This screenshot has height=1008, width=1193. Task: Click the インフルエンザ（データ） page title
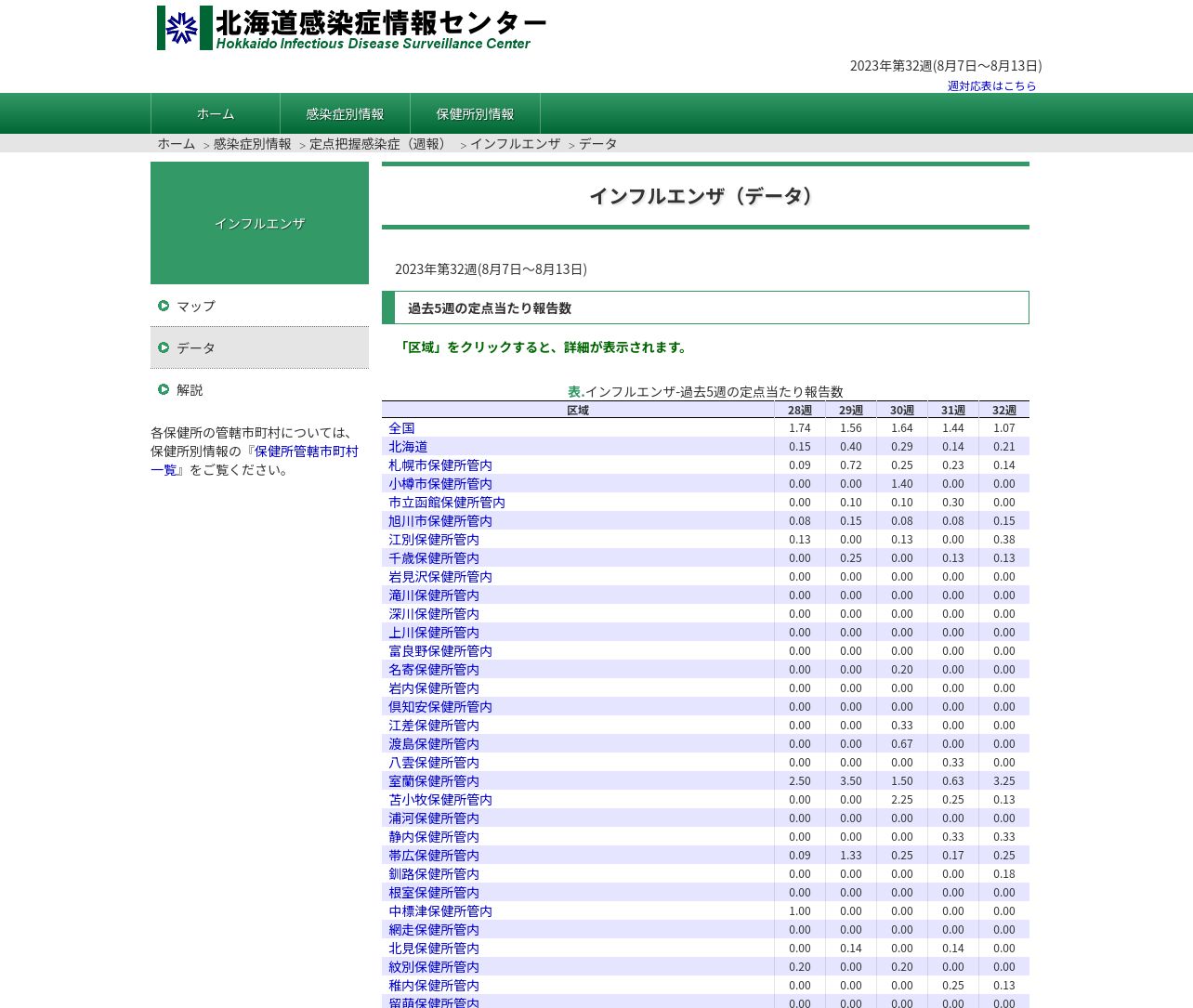pos(705,196)
